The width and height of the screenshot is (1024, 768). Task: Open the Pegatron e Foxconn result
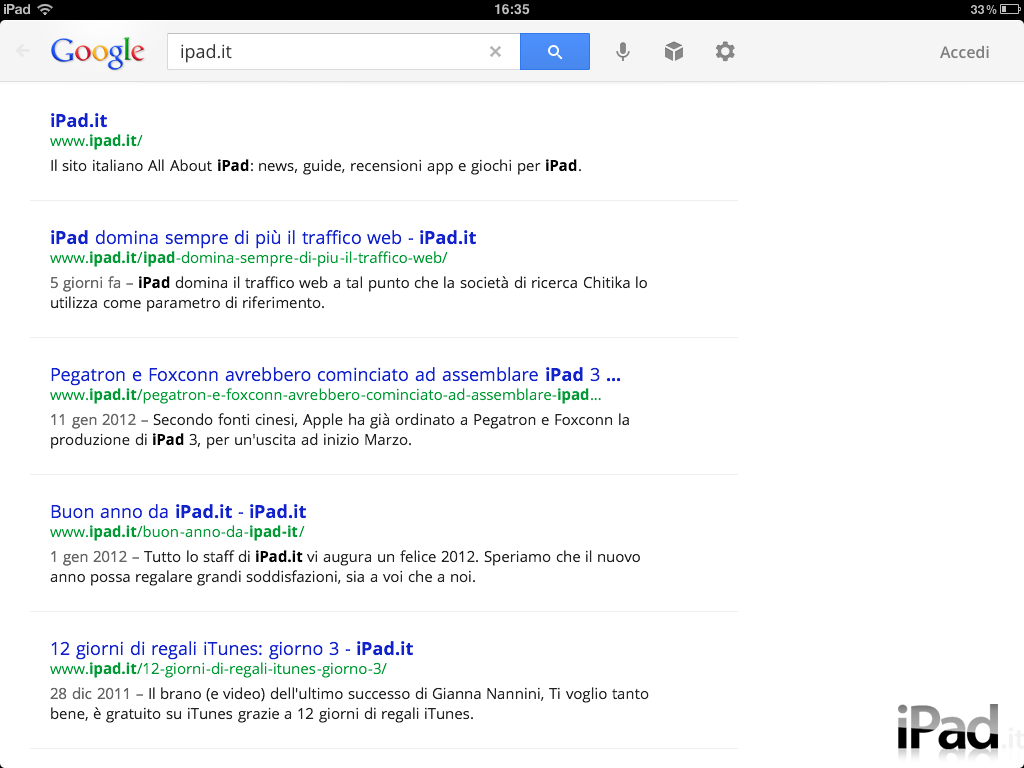pyautogui.click(x=336, y=375)
